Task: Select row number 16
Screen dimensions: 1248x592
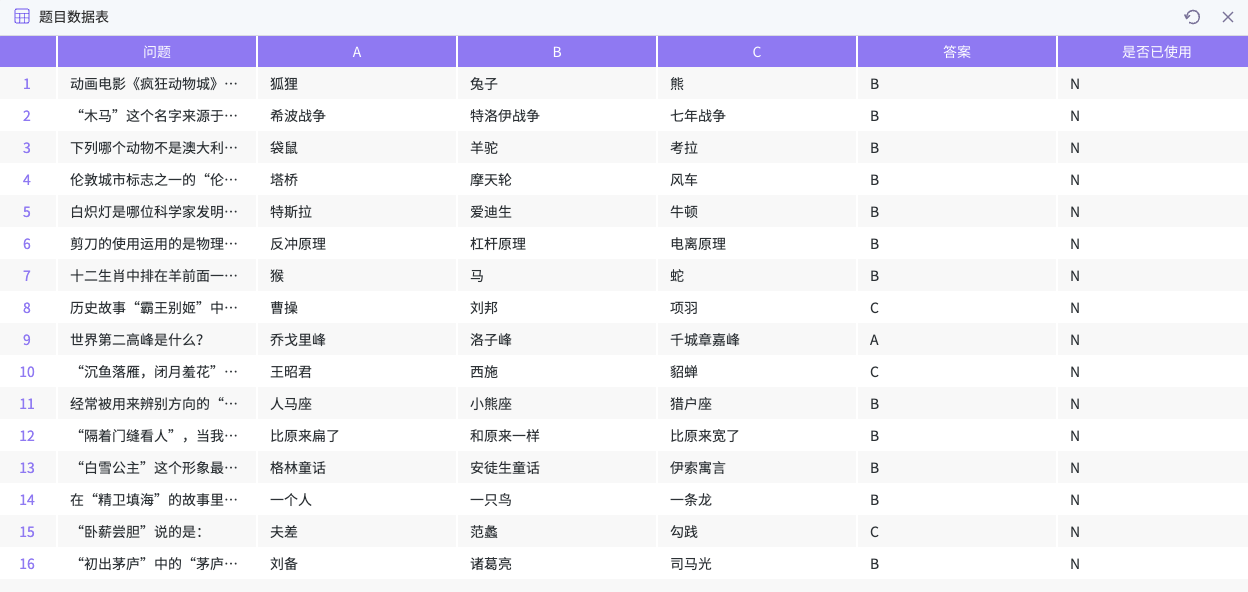Action: pos(27,564)
